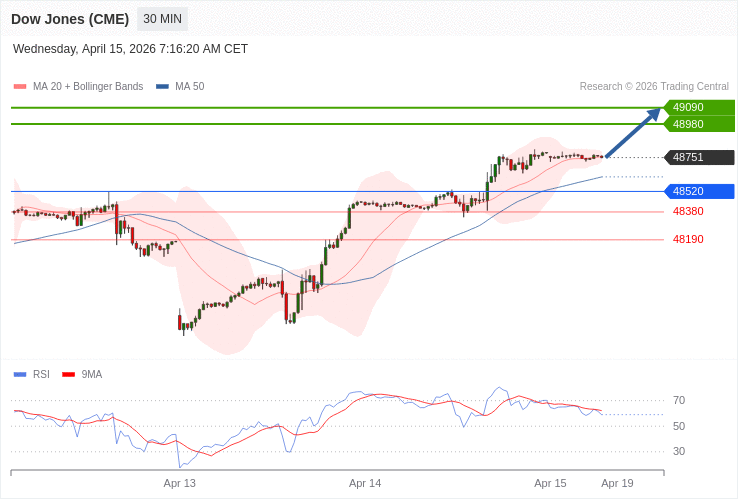Open the Research © 2026 Trading Central link
The width and height of the screenshot is (738, 500).
(x=654, y=87)
